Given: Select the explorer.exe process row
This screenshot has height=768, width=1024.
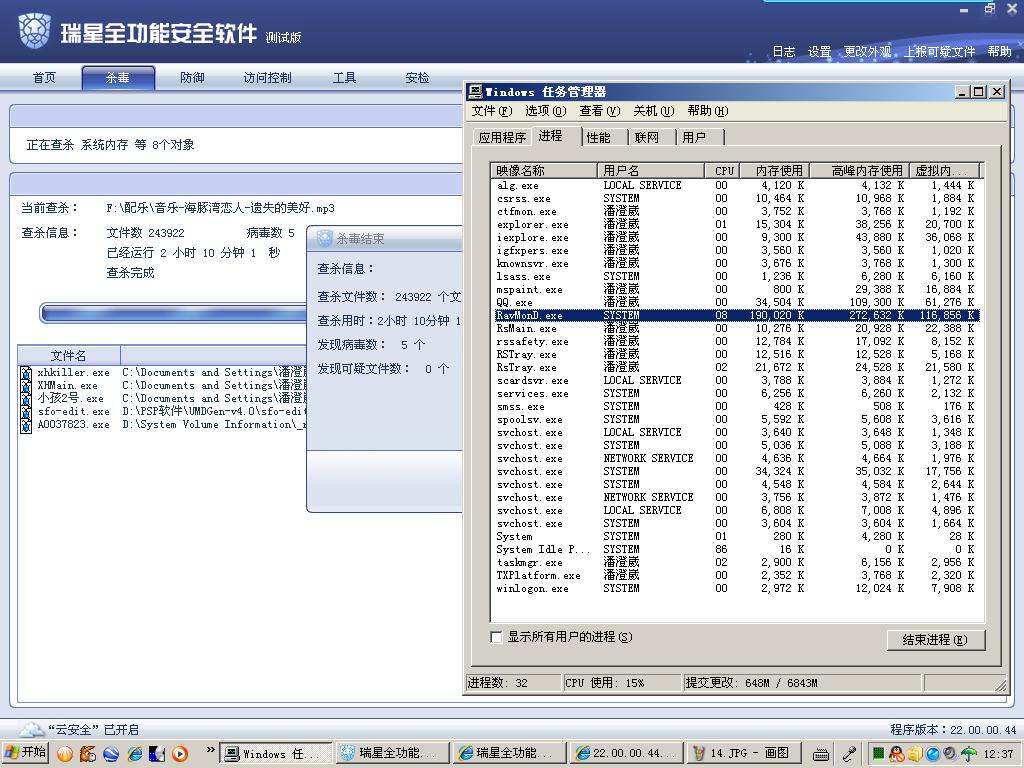Looking at the screenshot, I should click(736, 225).
